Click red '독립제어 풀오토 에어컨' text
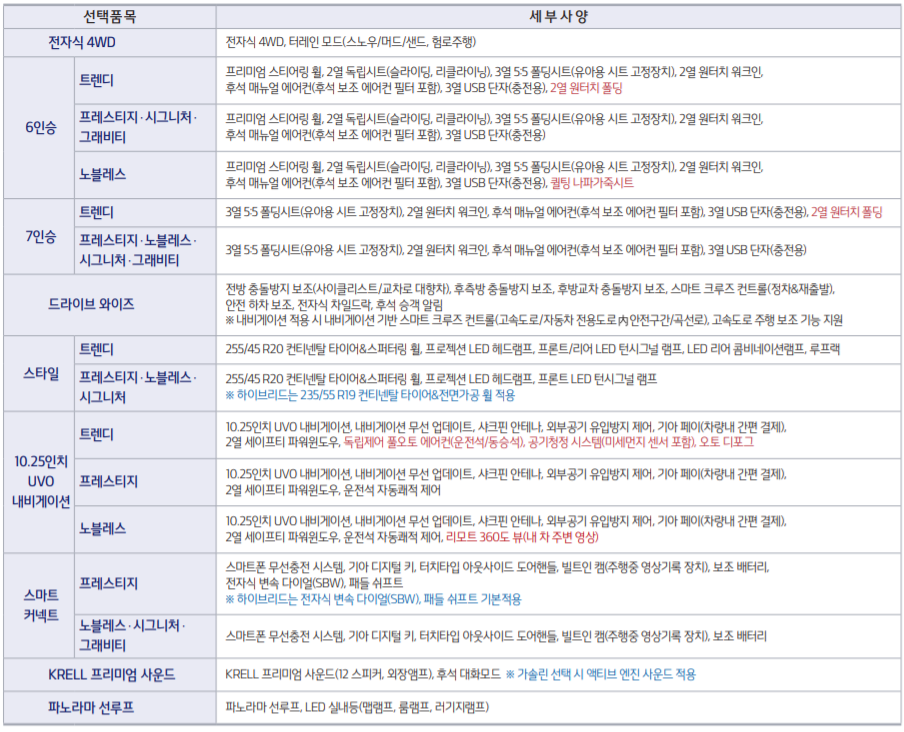 tap(434, 442)
